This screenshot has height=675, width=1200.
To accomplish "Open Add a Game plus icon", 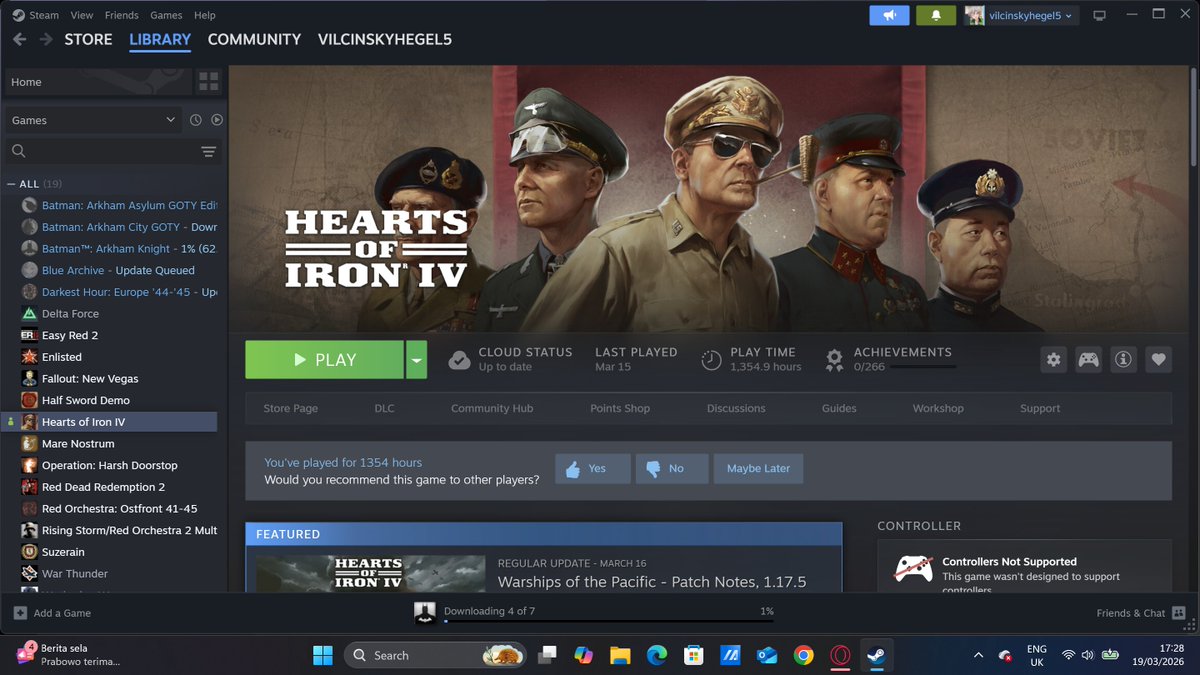I will pos(20,613).
